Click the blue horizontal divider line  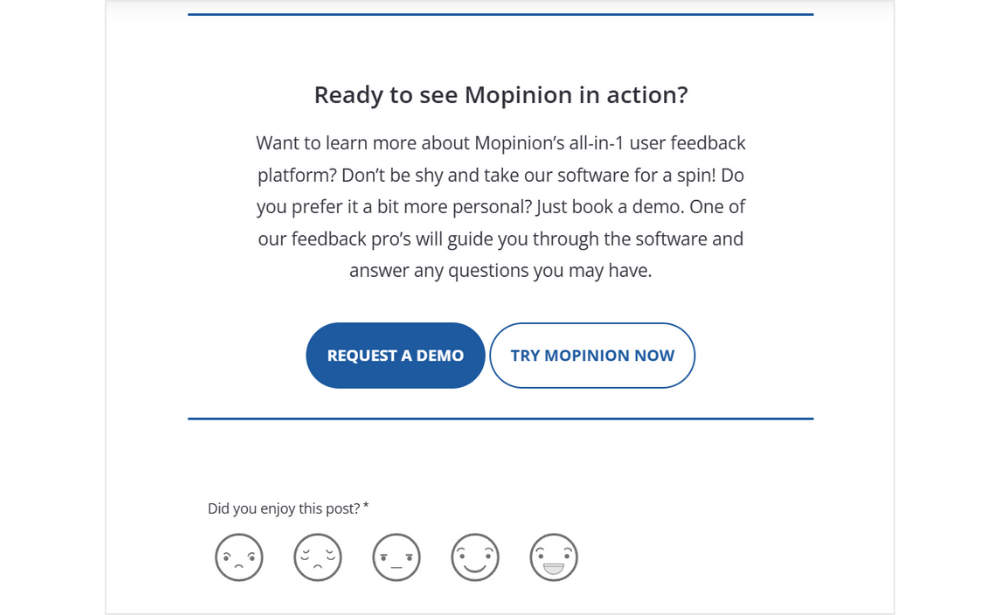coord(500,418)
